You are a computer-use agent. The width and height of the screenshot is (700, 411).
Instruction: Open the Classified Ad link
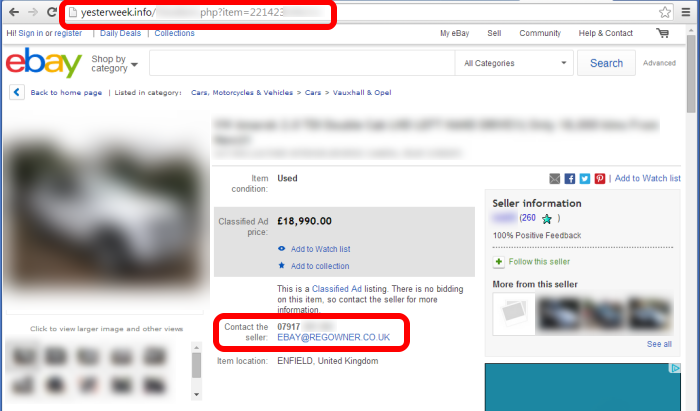[337, 289]
